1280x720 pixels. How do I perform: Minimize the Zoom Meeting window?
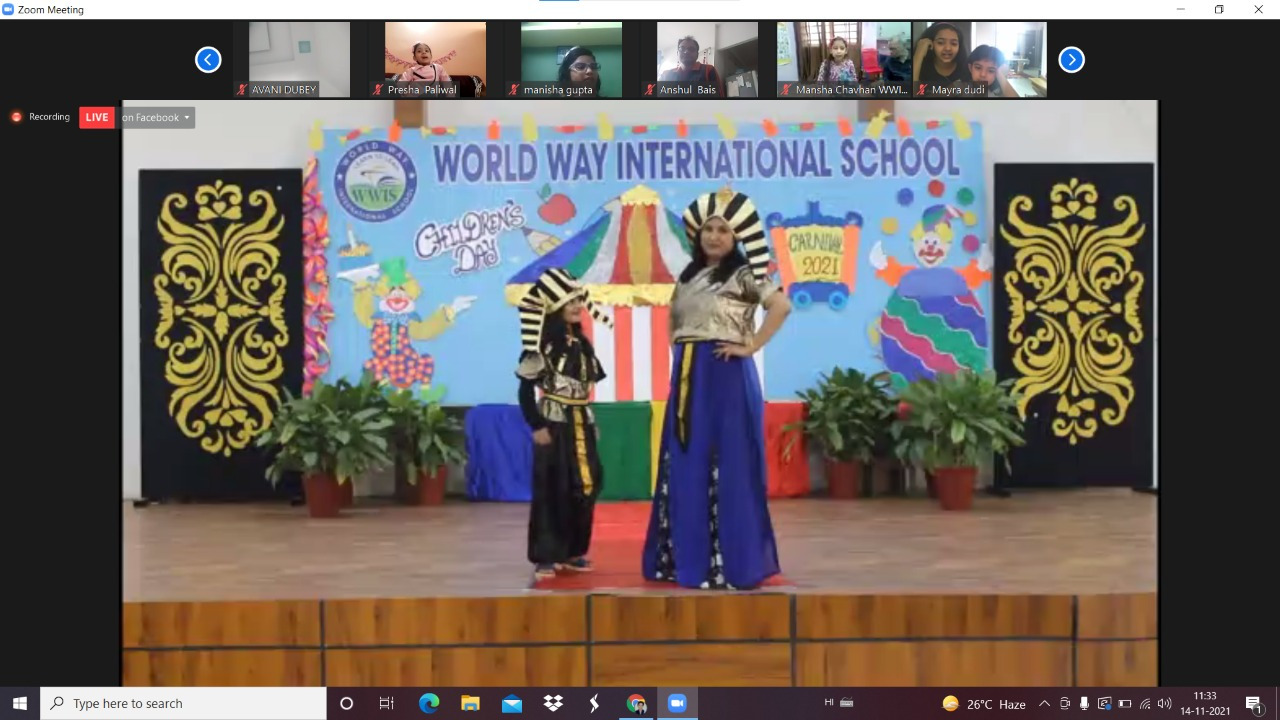[x=1180, y=9]
